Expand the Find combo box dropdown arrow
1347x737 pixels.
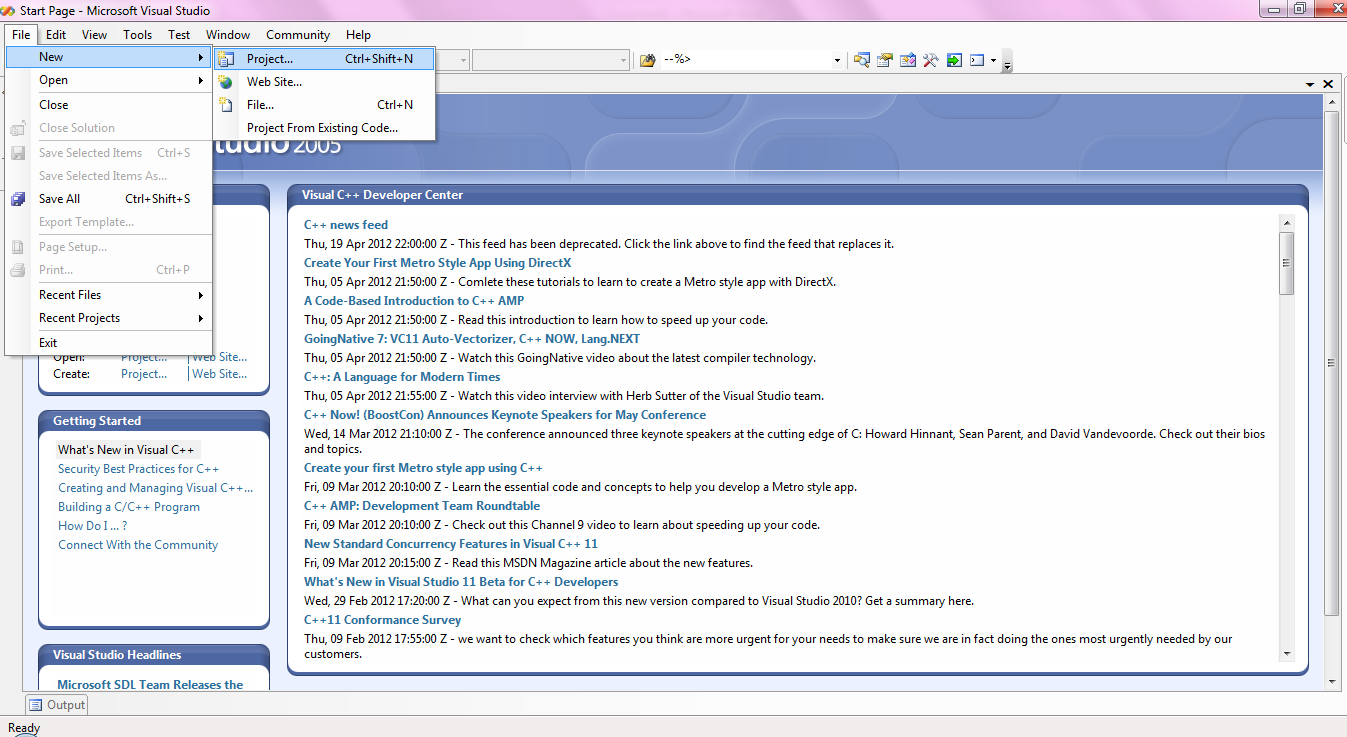tap(837, 60)
